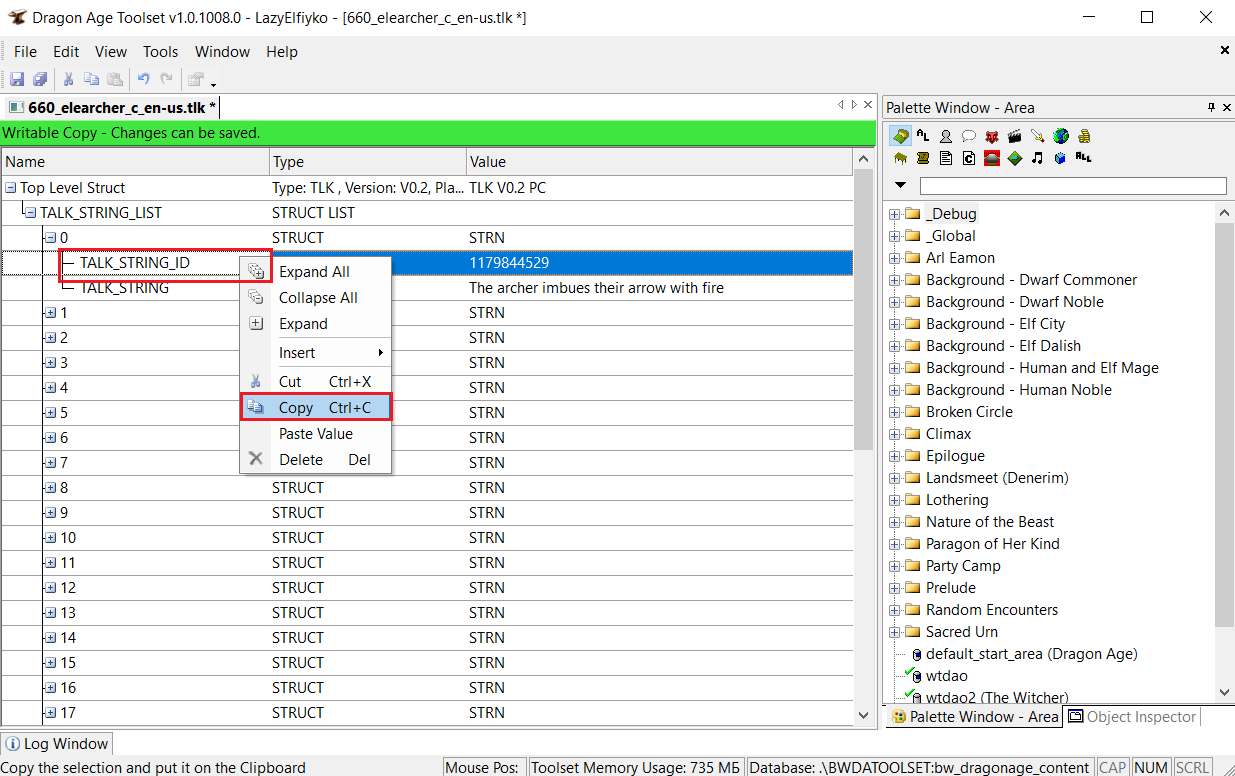Click the palette search input field
This screenshot has width=1235, height=776.
1072,186
